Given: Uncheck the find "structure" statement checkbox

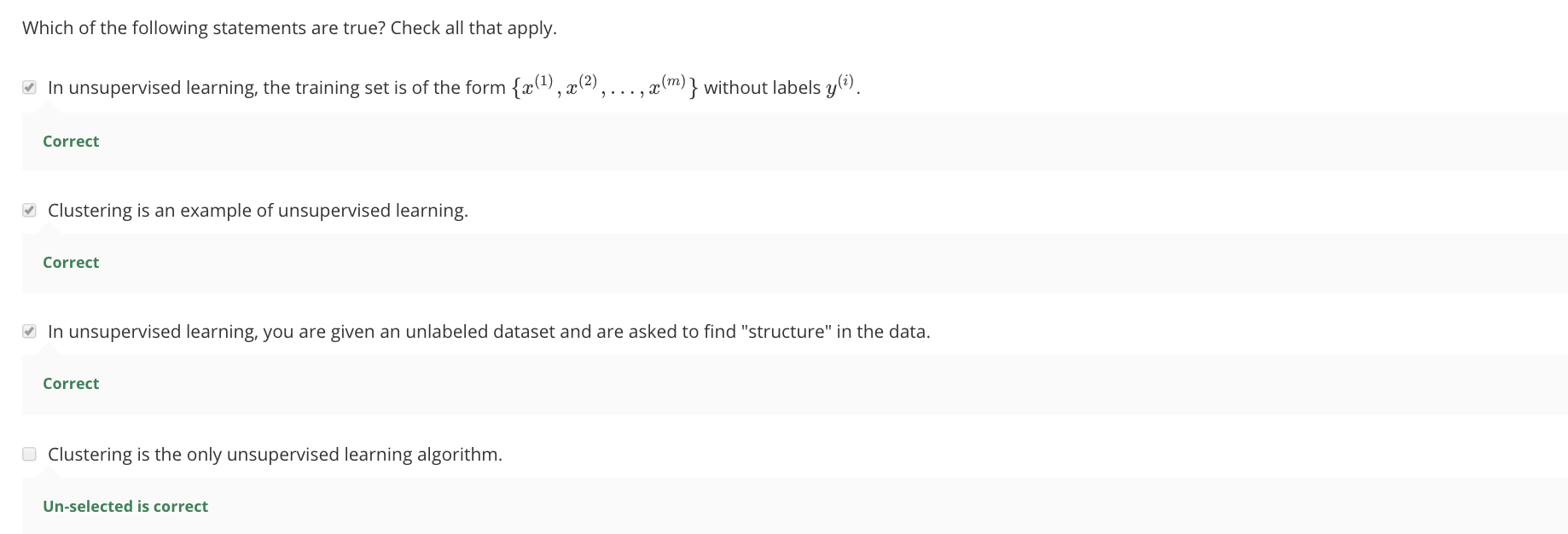Looking at the screenshot, I should [30, 332].
